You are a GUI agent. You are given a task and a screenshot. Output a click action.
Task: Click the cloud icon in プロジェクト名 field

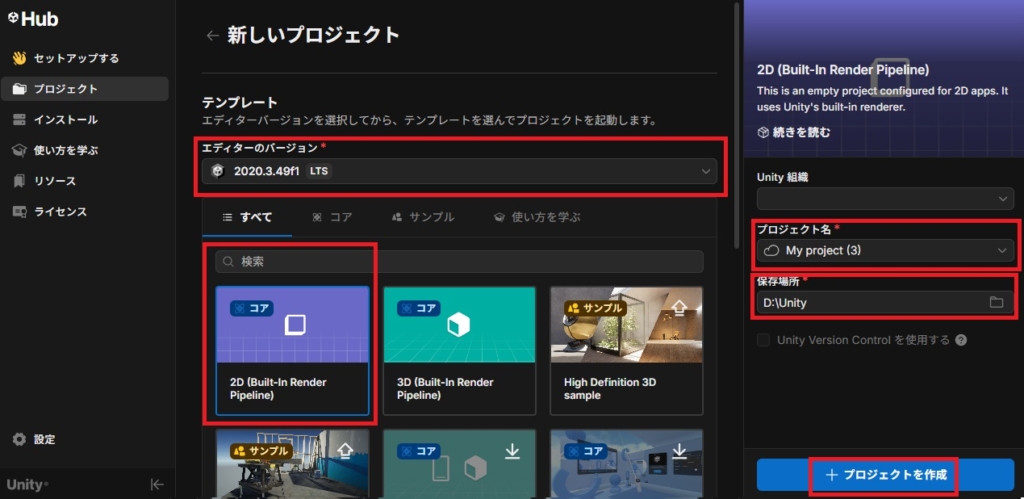(770, 250)
